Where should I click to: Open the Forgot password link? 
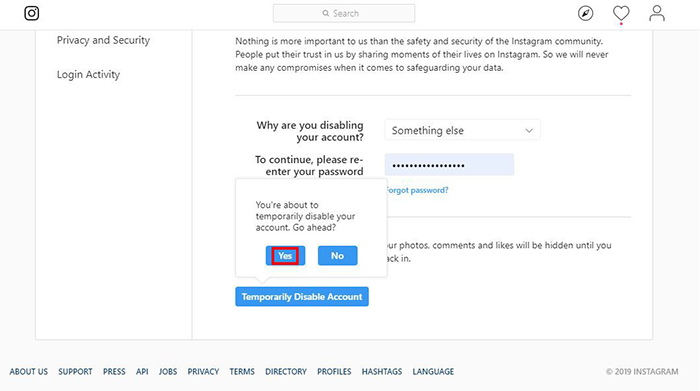417,190
